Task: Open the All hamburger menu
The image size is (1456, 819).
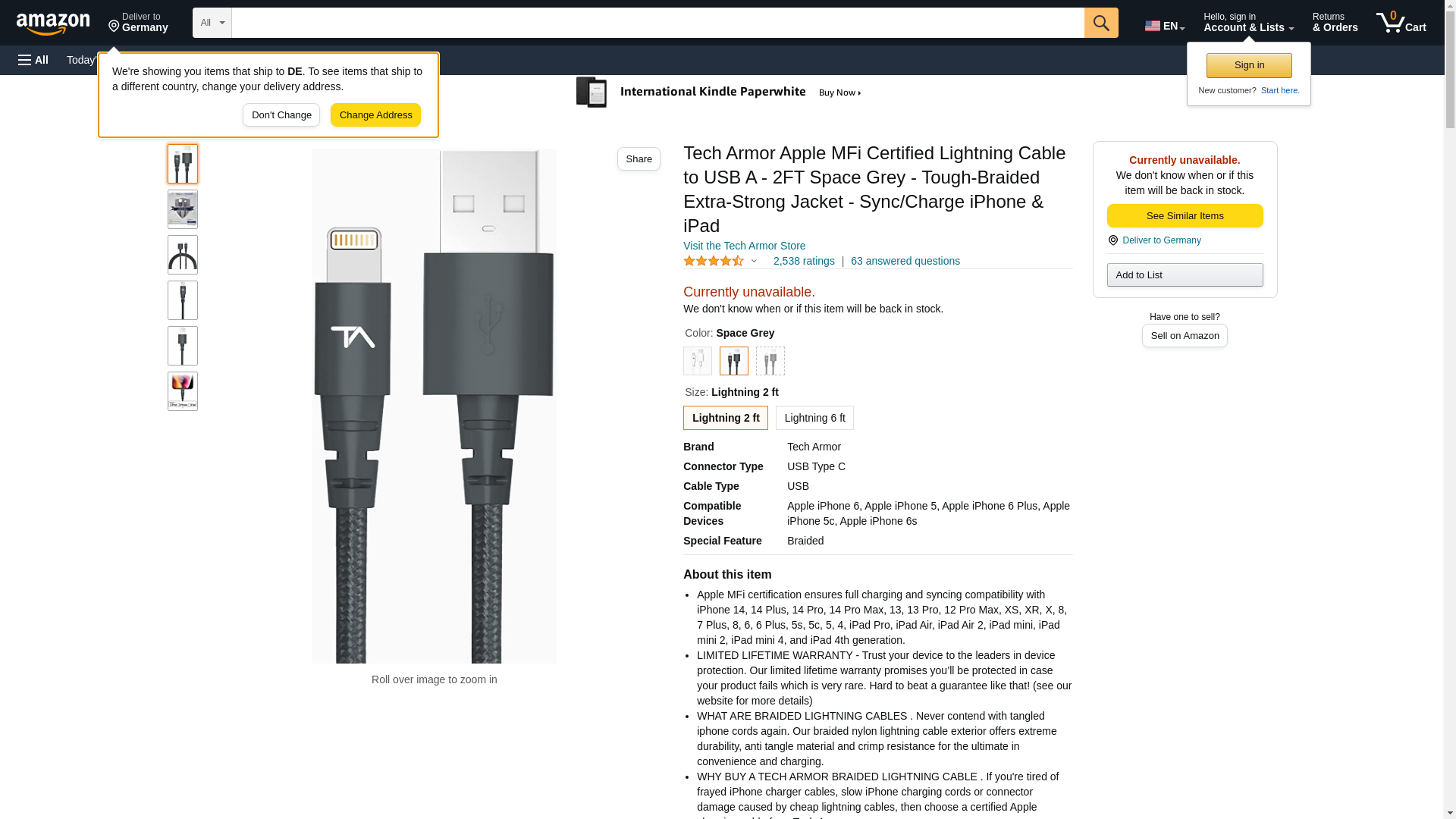Action: [x=33, y=60]
